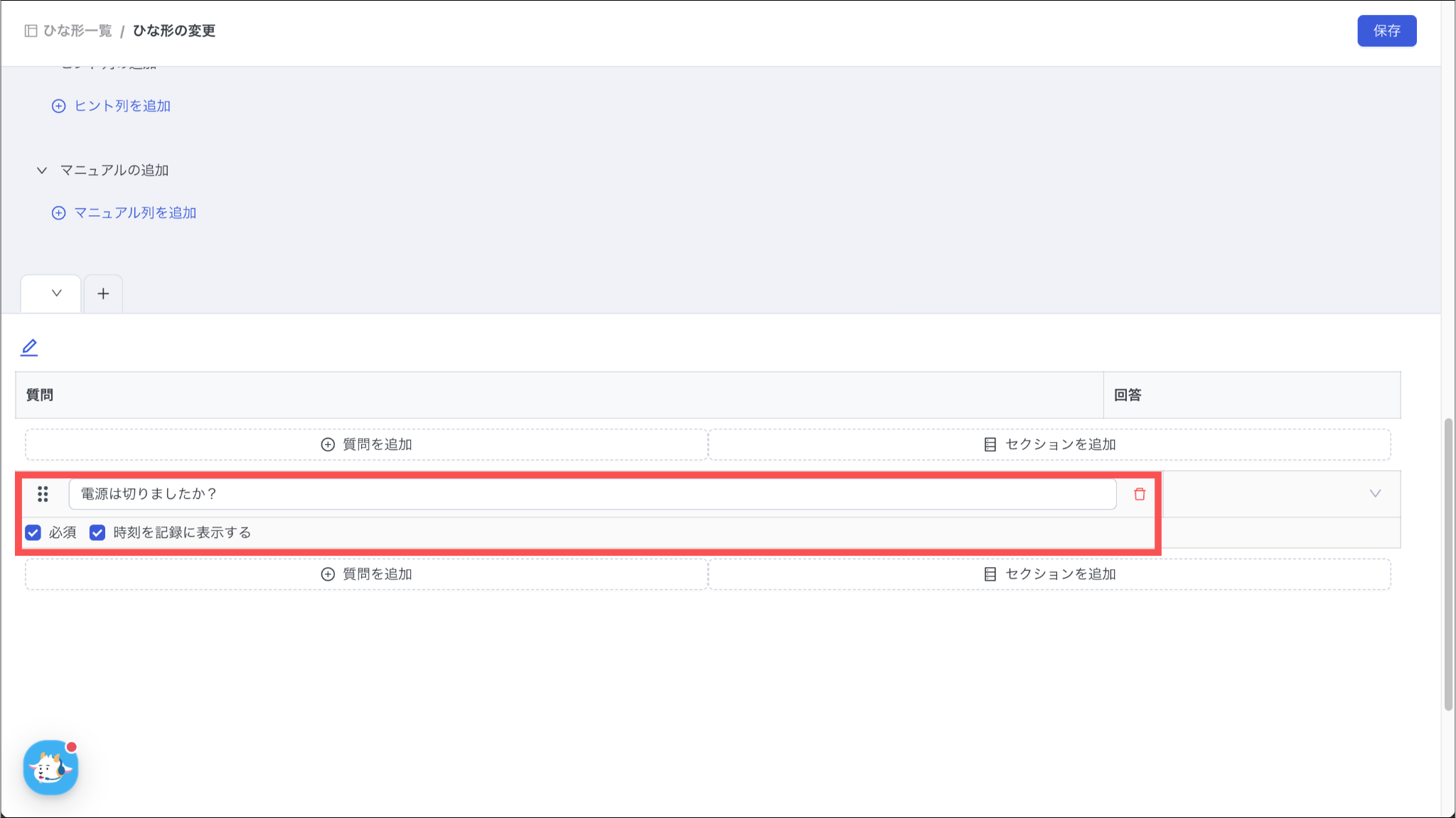Screen dimensions: 1456x818
Task: Open the first tab's chevron menu
Action: (57, 293)
